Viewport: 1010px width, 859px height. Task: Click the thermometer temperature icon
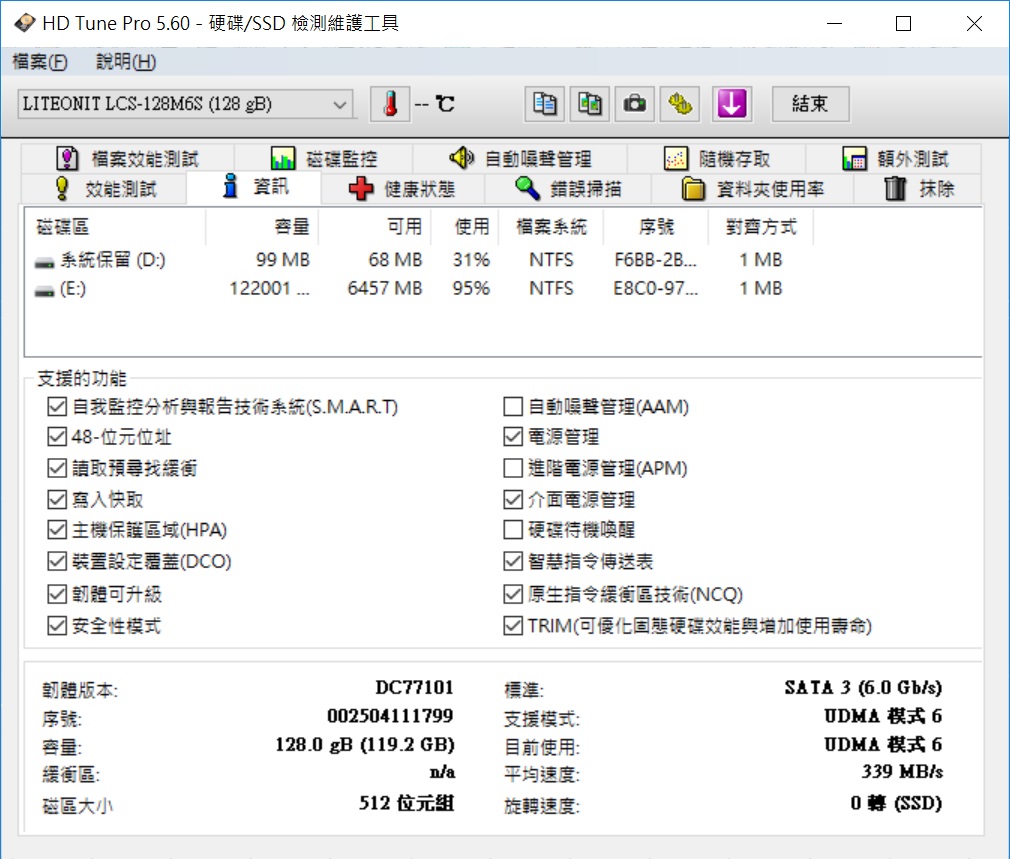coord(390,104)
